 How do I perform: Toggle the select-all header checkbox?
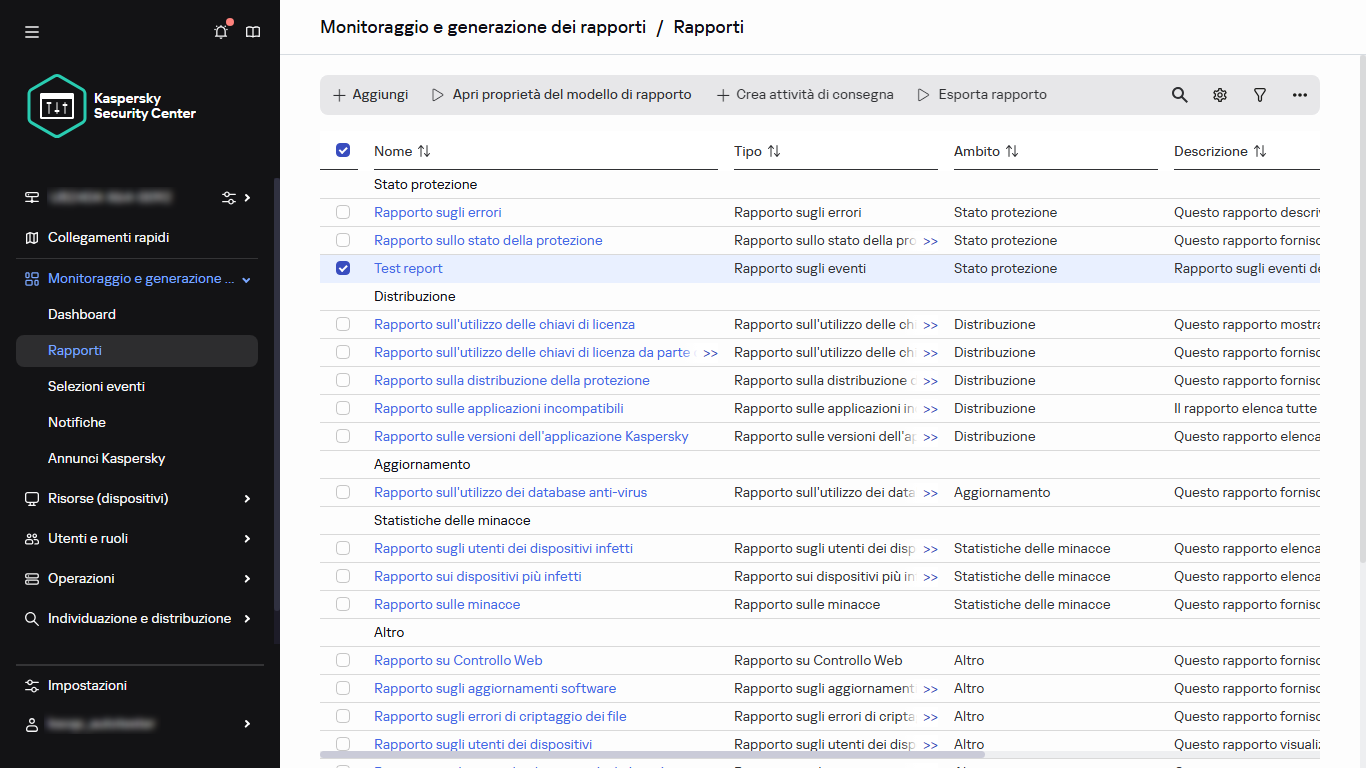click(x=343, y=150)
